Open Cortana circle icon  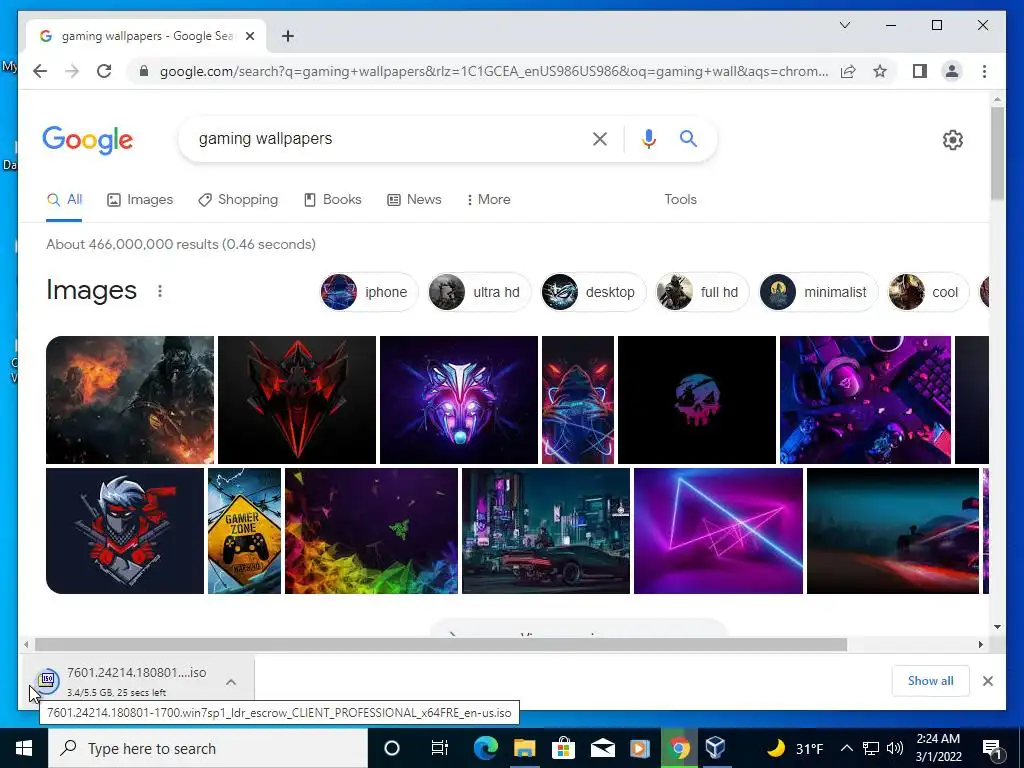[392, 748]
